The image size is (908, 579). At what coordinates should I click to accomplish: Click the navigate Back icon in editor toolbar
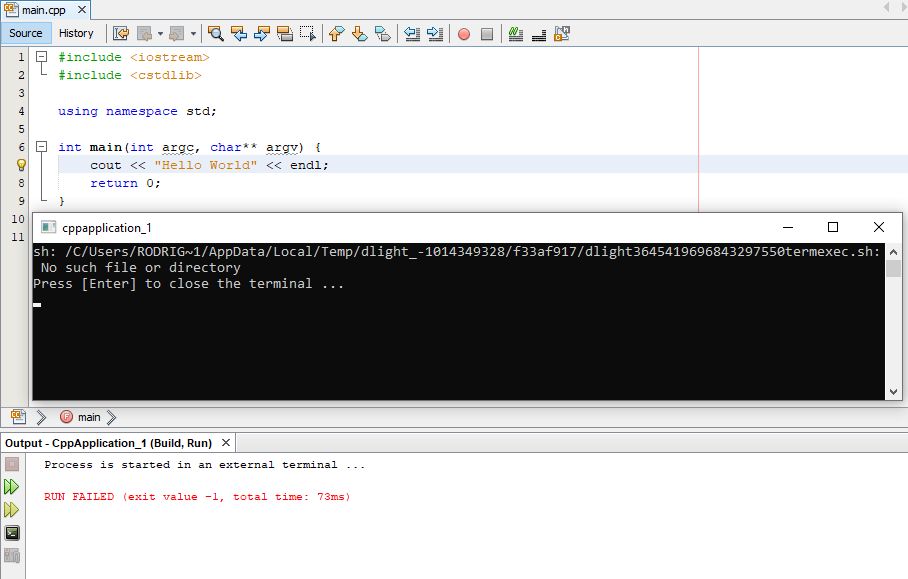point(144,34)
